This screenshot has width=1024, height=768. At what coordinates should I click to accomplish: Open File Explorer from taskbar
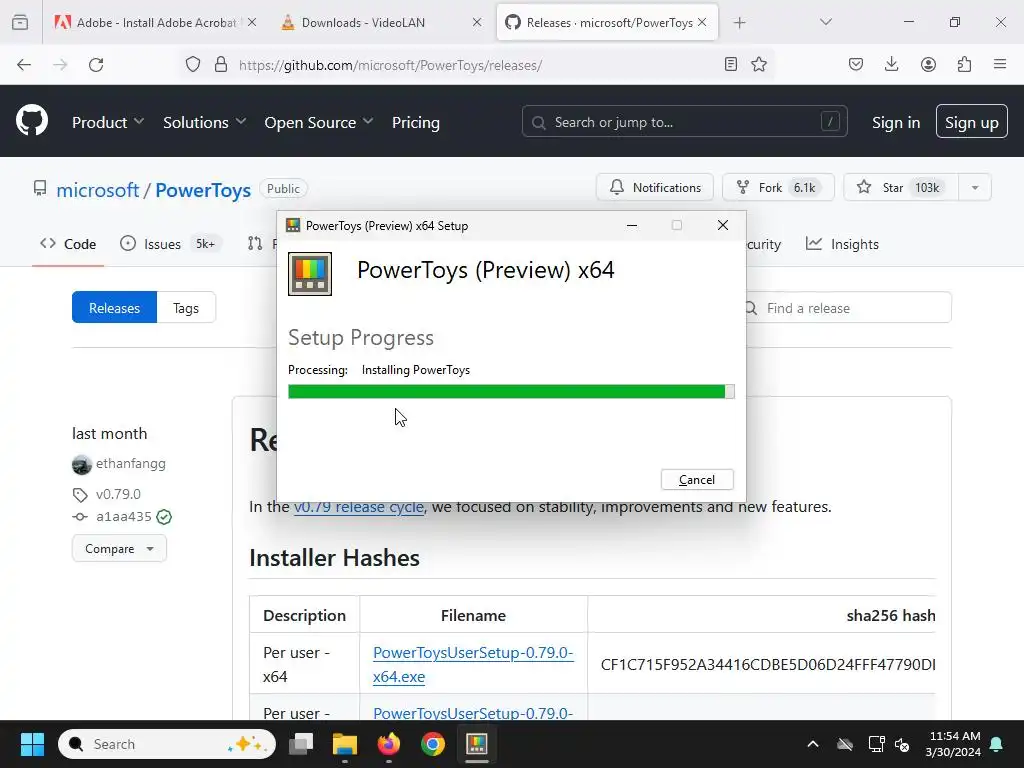tap(345, 744)
